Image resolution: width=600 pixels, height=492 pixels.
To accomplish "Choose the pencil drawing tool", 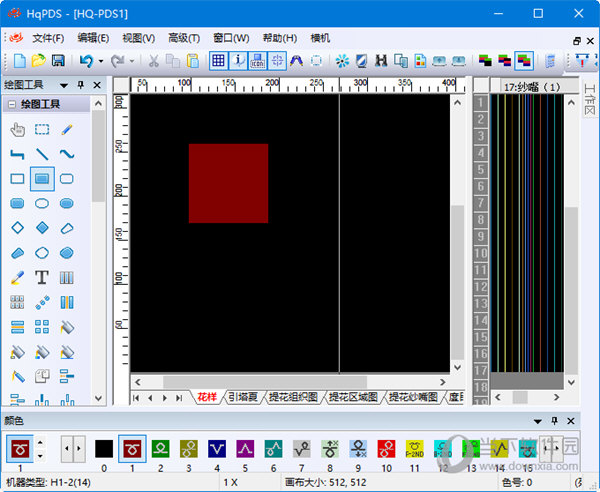I will click(67, 129).
